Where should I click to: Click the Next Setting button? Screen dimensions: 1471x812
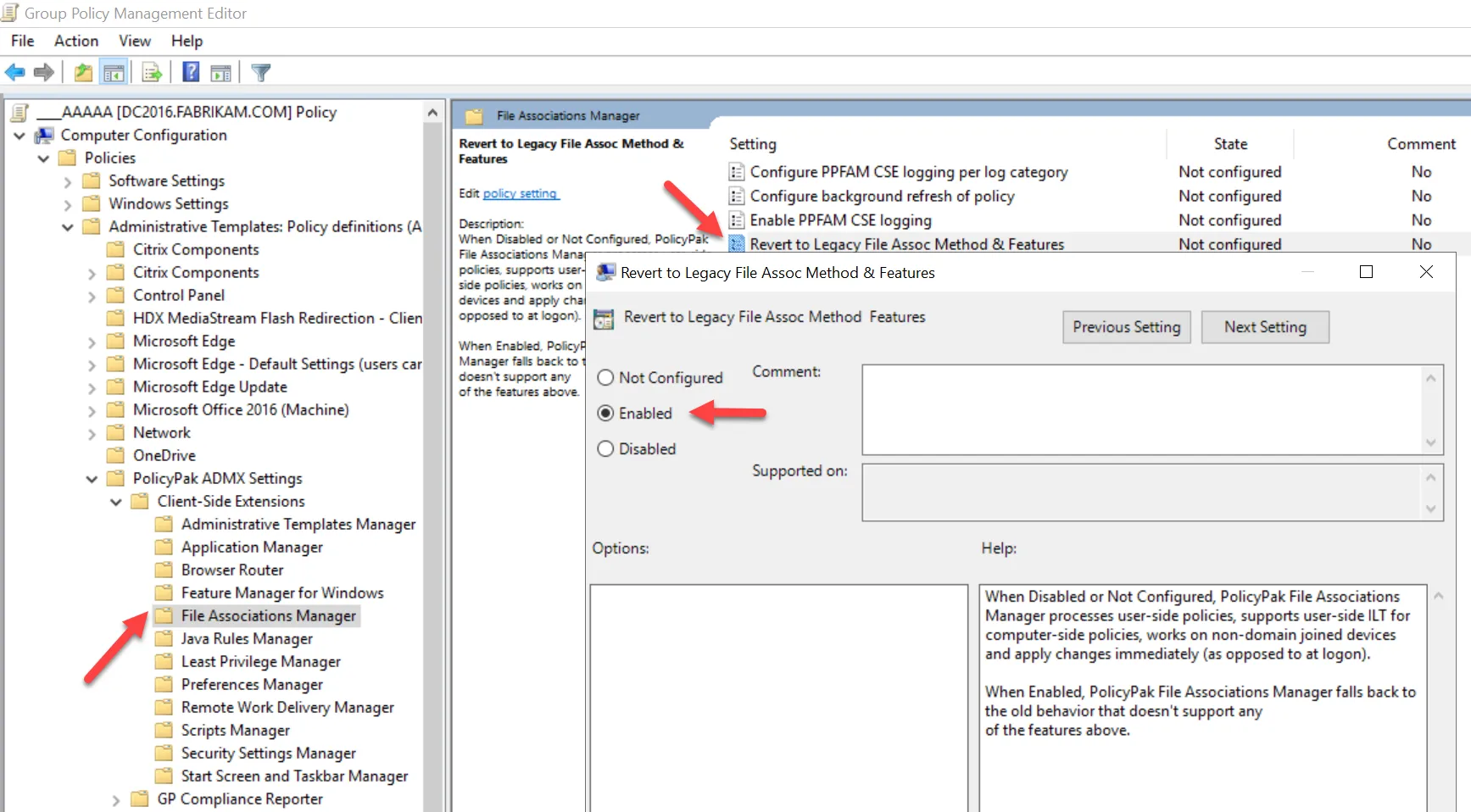(1264, 327)
